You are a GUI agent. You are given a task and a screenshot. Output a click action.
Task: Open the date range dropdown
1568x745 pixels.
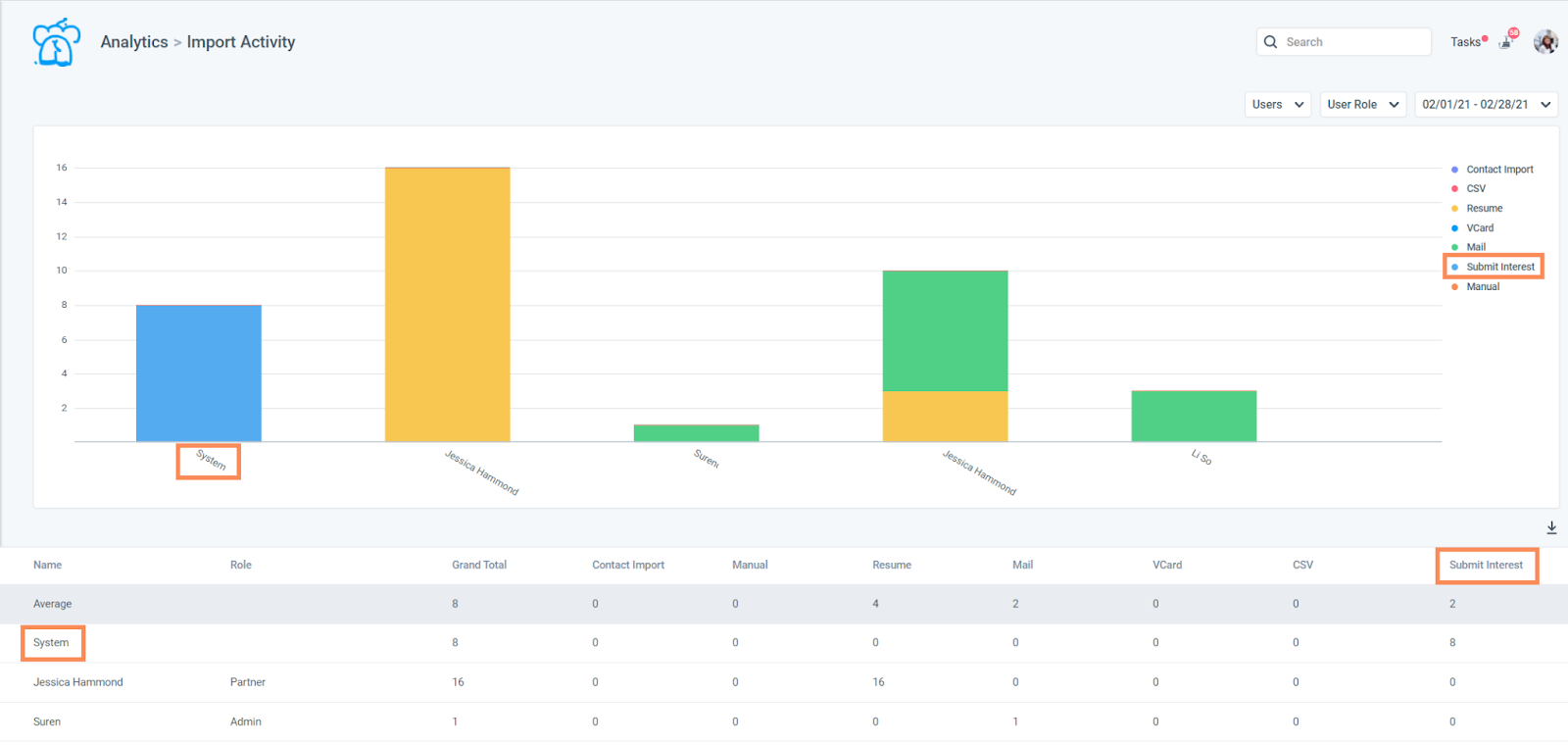(x=1487, y=105)
